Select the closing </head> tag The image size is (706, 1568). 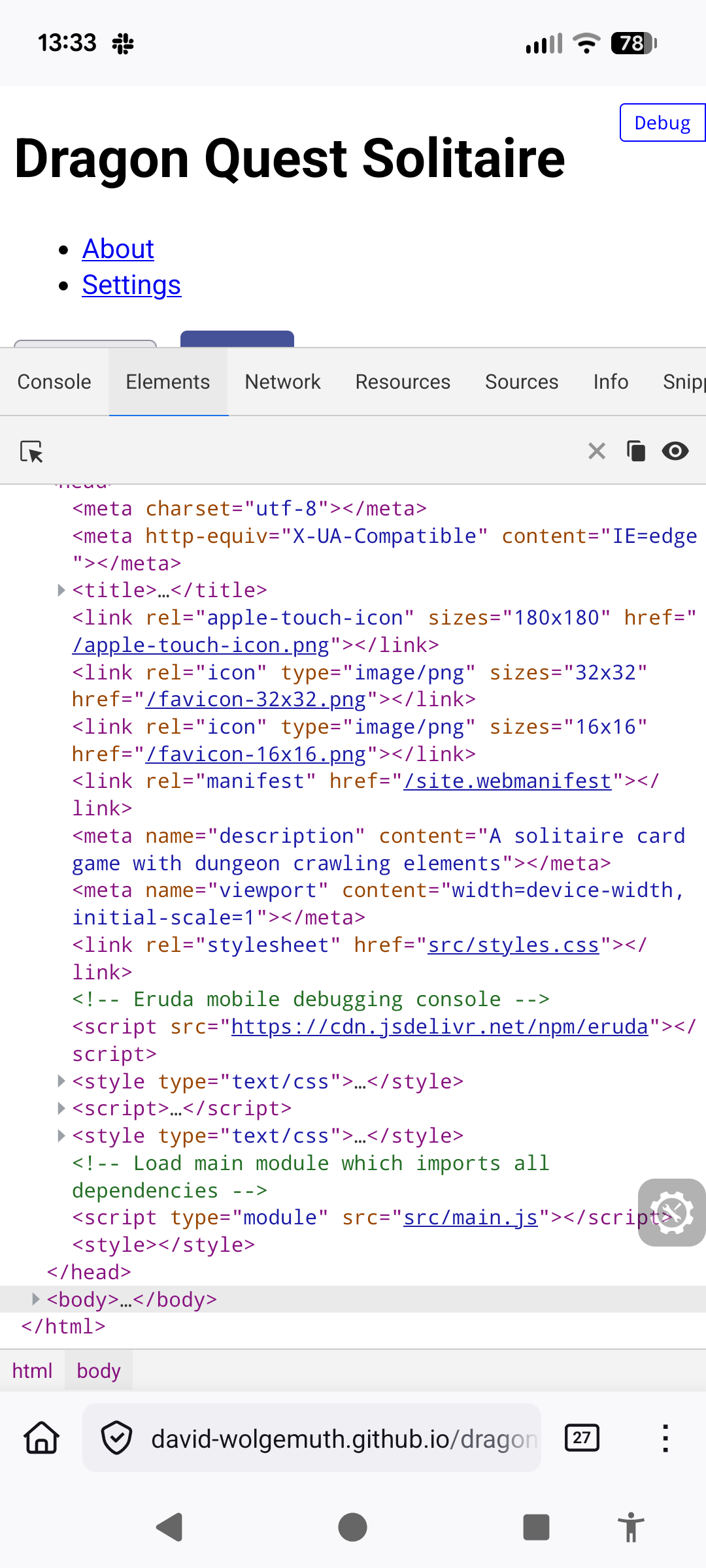(x=89, y=1272)
